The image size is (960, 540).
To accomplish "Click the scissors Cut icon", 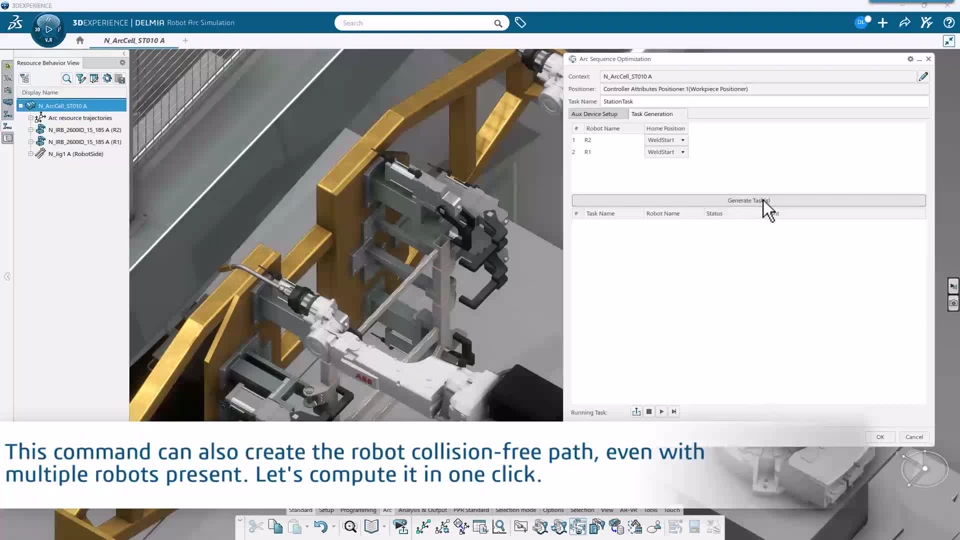I will pyautogui.click(x=256, y=527).
